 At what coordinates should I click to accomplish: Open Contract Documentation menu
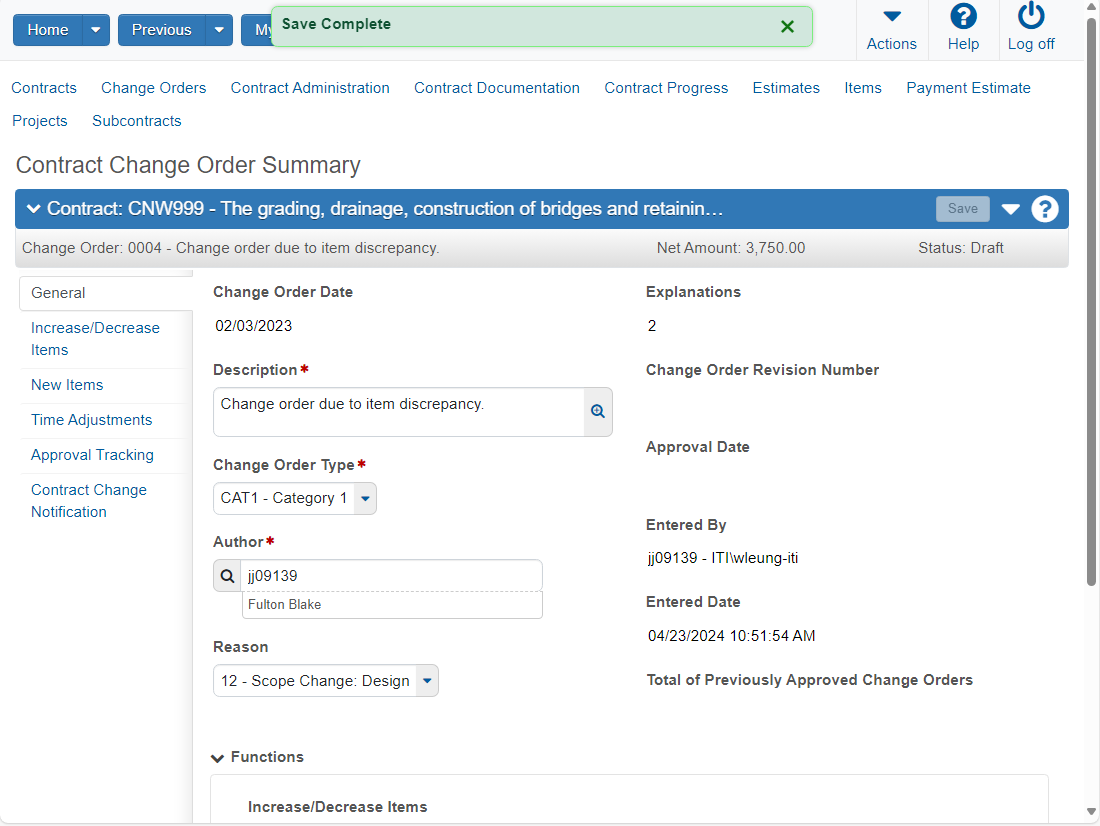pos(497,88)
